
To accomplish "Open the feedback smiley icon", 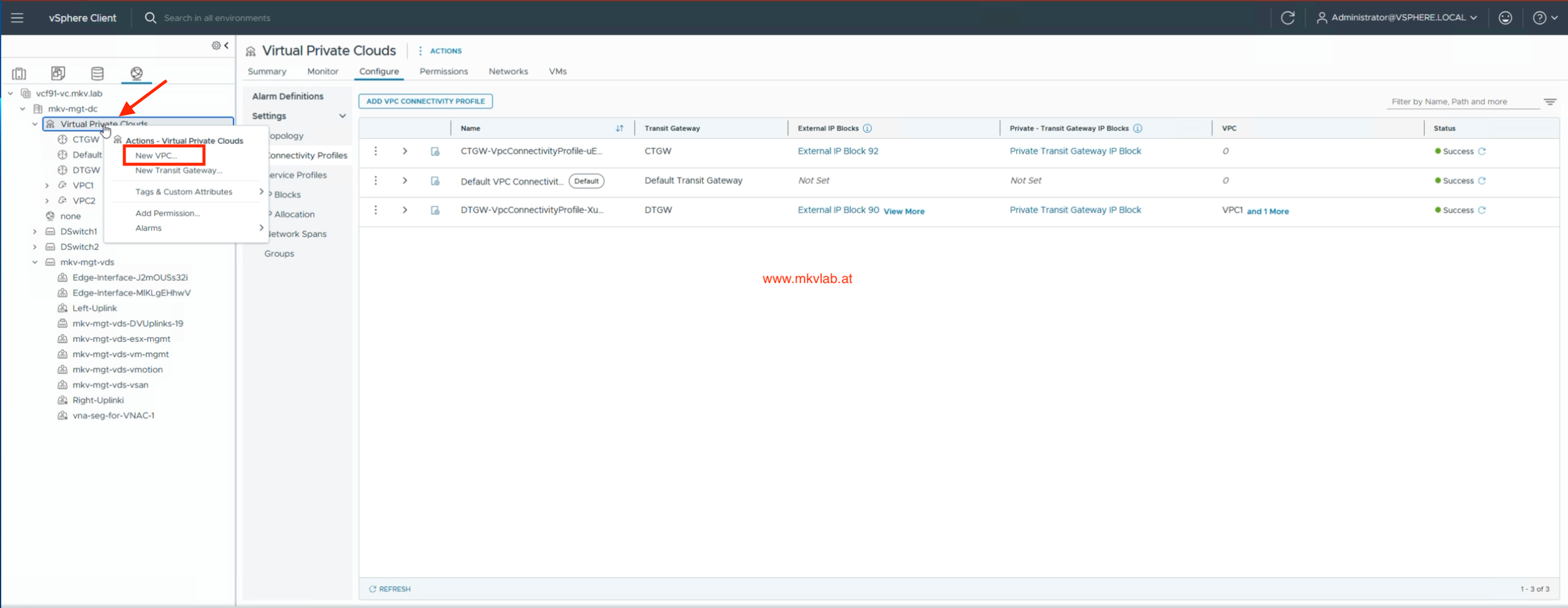I will (x=1505, y=18).
